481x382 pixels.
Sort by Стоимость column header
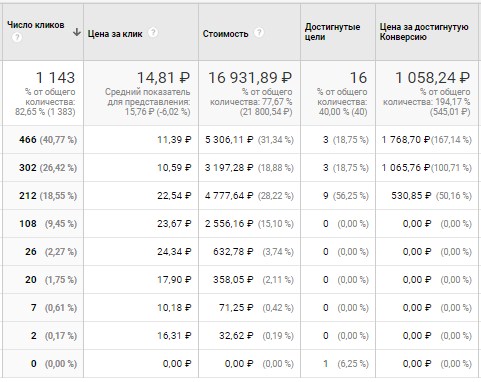pyautogui.click(x=226, y=34)
